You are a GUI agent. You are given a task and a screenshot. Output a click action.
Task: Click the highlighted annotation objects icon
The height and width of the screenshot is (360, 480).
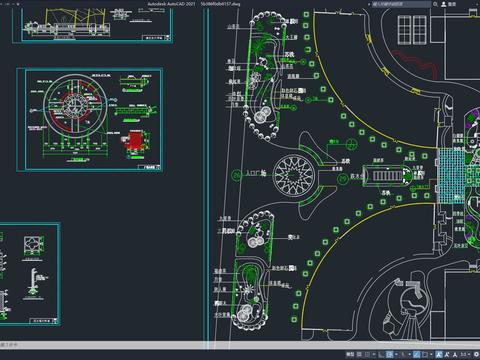pos(439,354)
